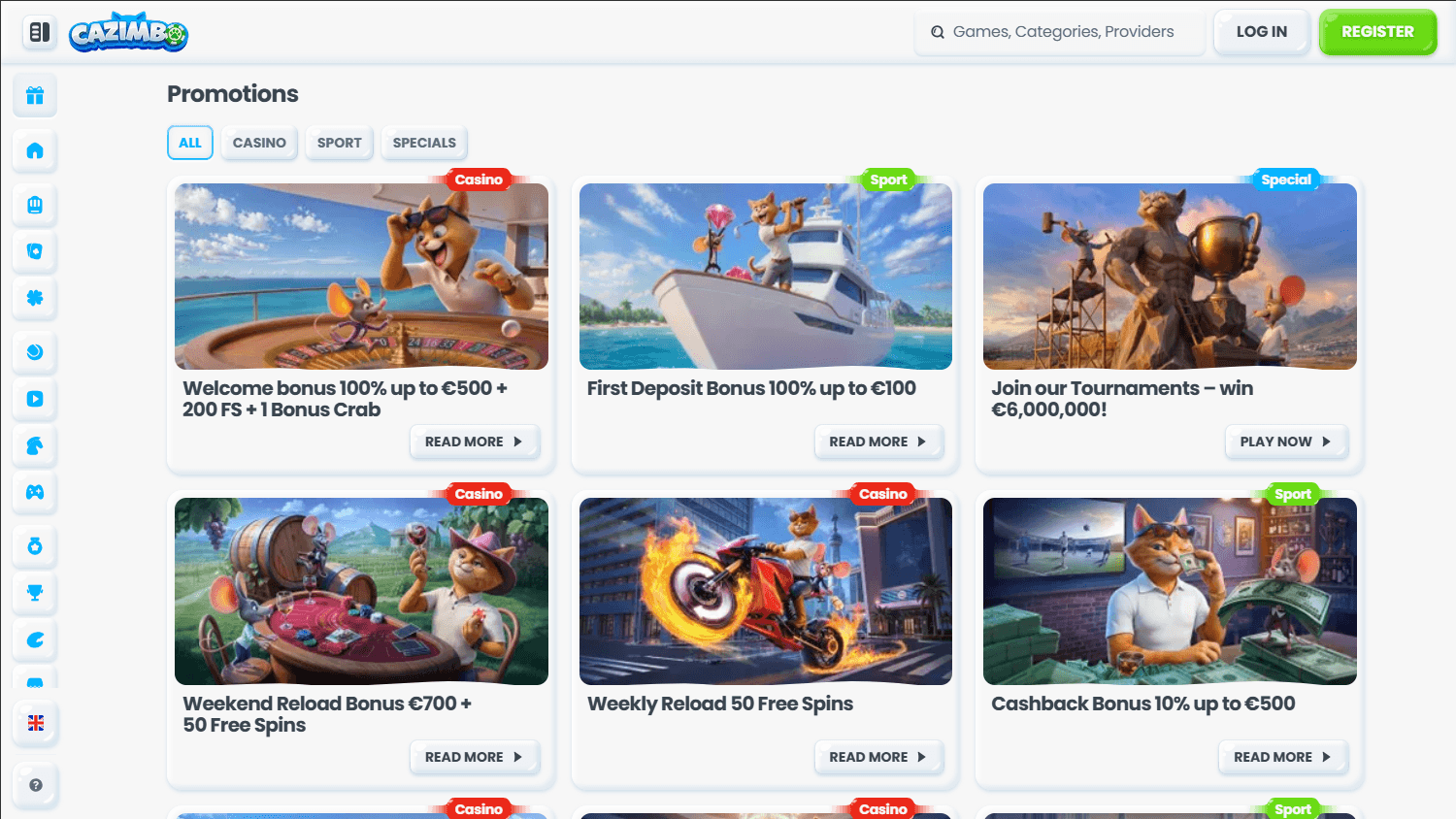Click the Casino tag on the Welcome bonus card
Viewport: 1456px width, 819px height.
coord(479,180)
